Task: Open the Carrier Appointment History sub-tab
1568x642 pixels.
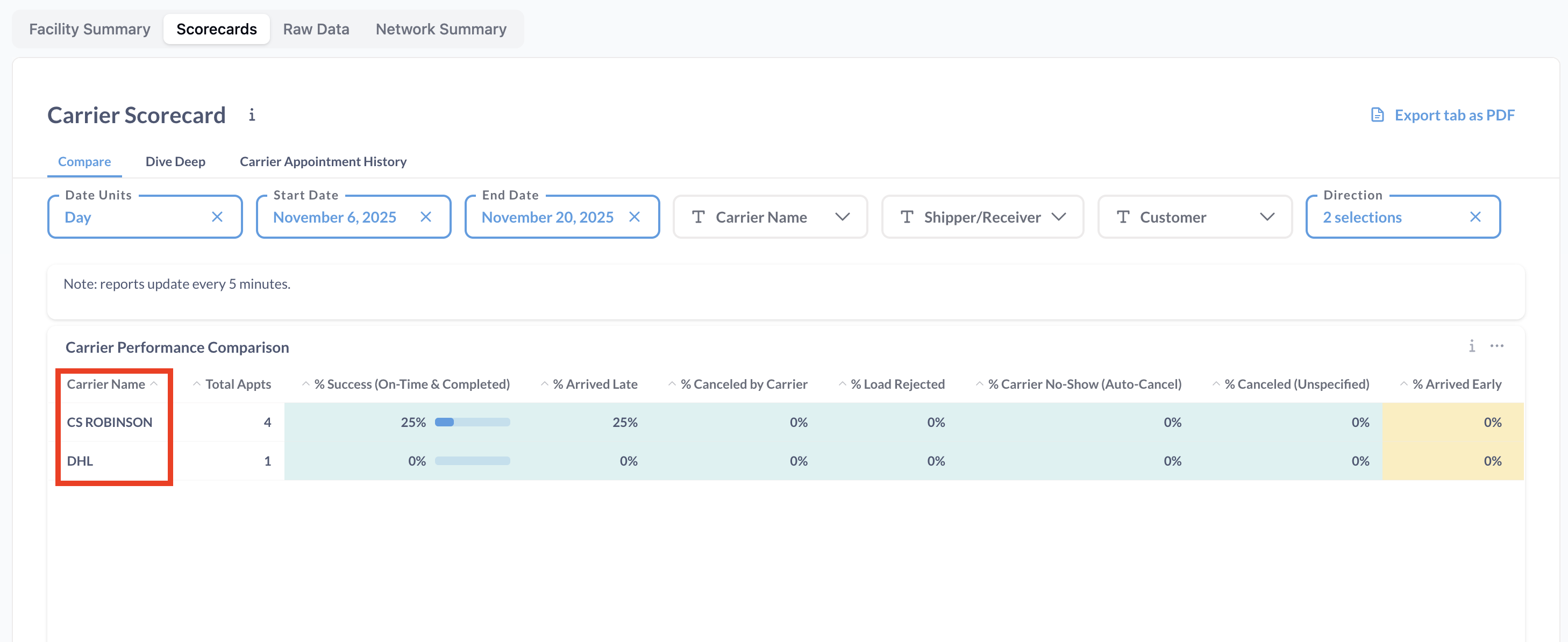Action: (x=323, y=161)
